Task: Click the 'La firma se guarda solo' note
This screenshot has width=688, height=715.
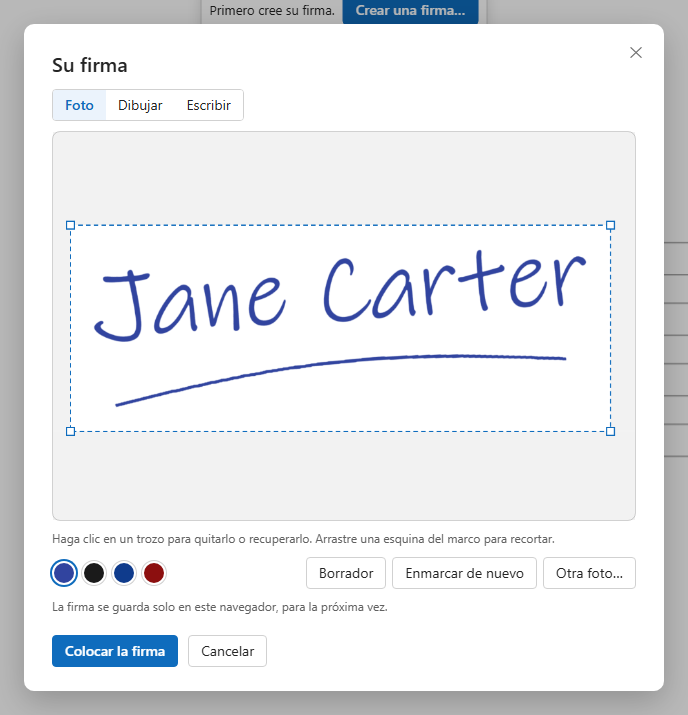Action: tap(220, 607)
